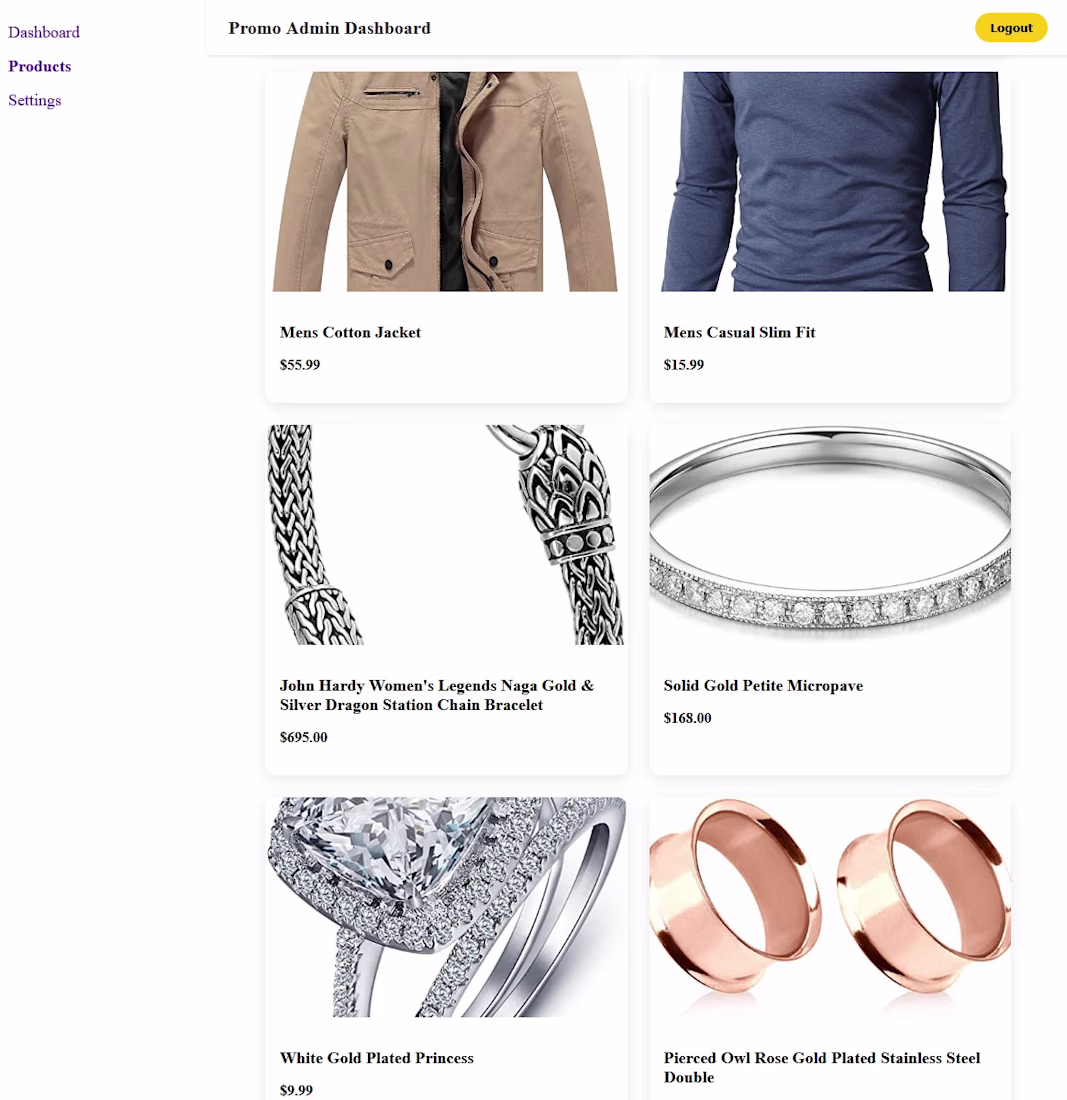Select the rose gold Pierced Owl plugs image

830,907
